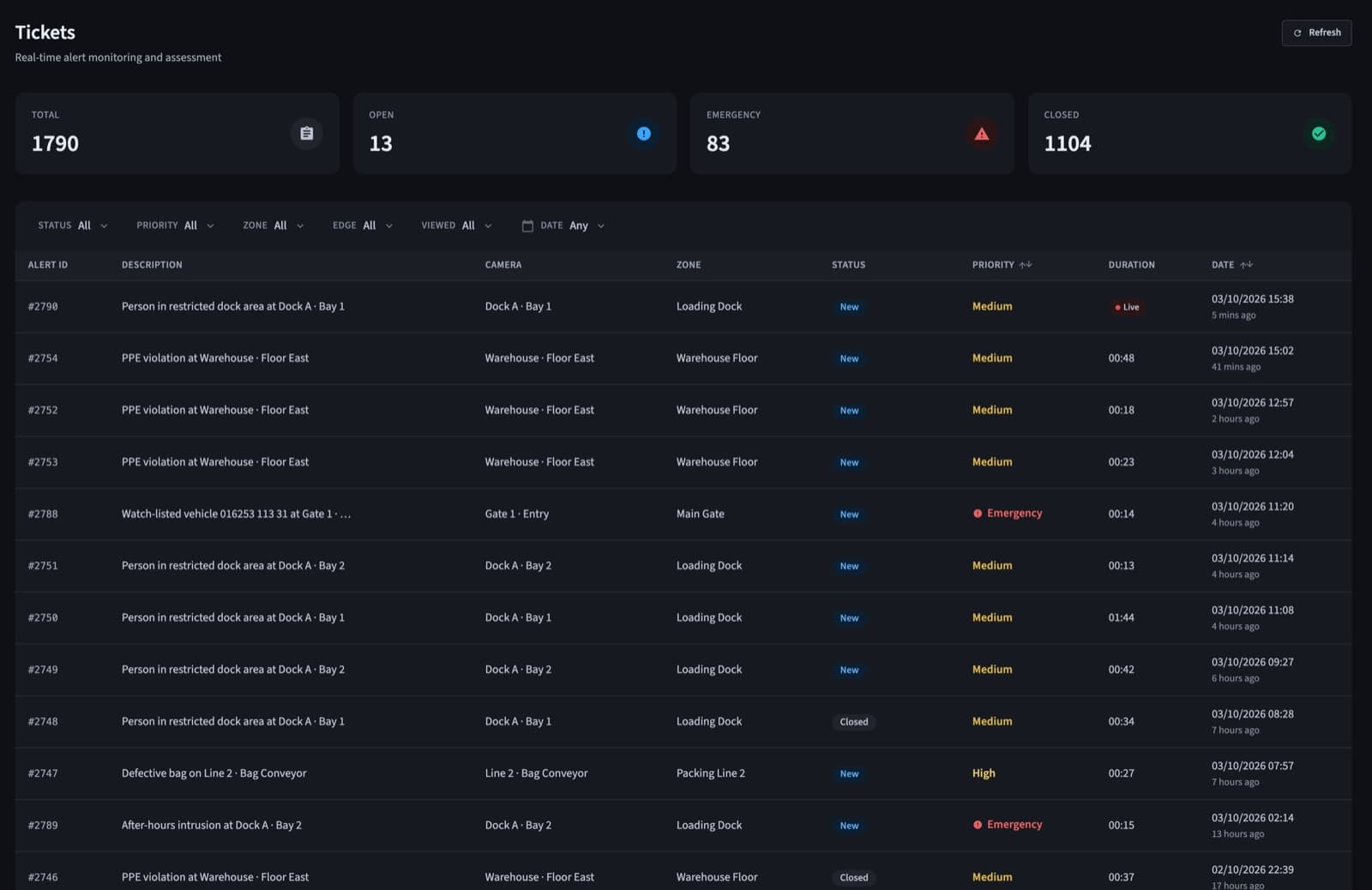This screenshot has width=1372, height=890.
Task: Open alert #2754 row ID
Action: 43,358
